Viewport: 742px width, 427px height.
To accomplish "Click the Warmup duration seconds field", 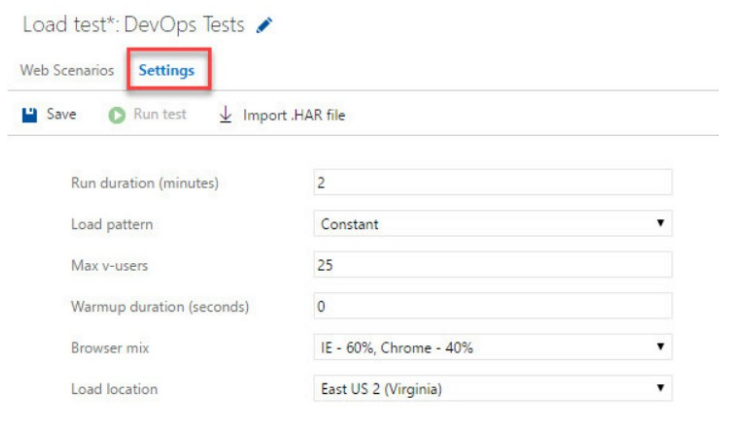I will [493, 306].
